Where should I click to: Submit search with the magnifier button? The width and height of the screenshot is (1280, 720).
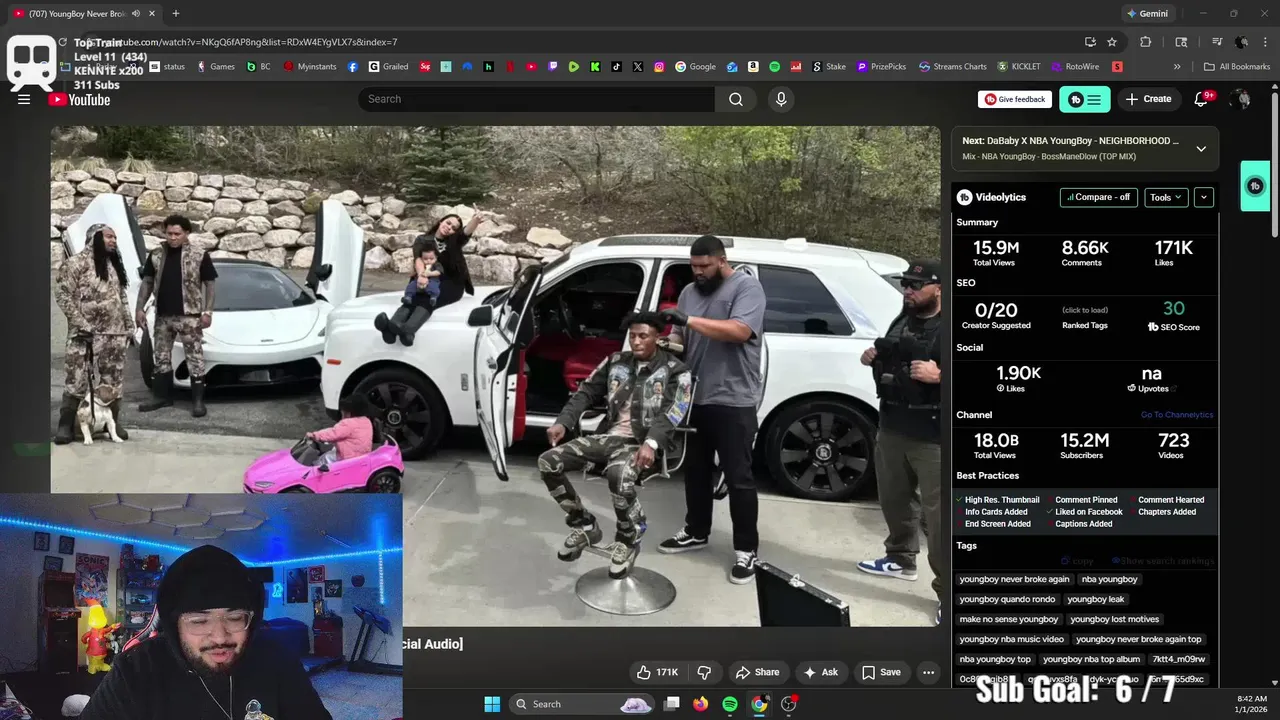pyautogui.click(x=736, y=99)
